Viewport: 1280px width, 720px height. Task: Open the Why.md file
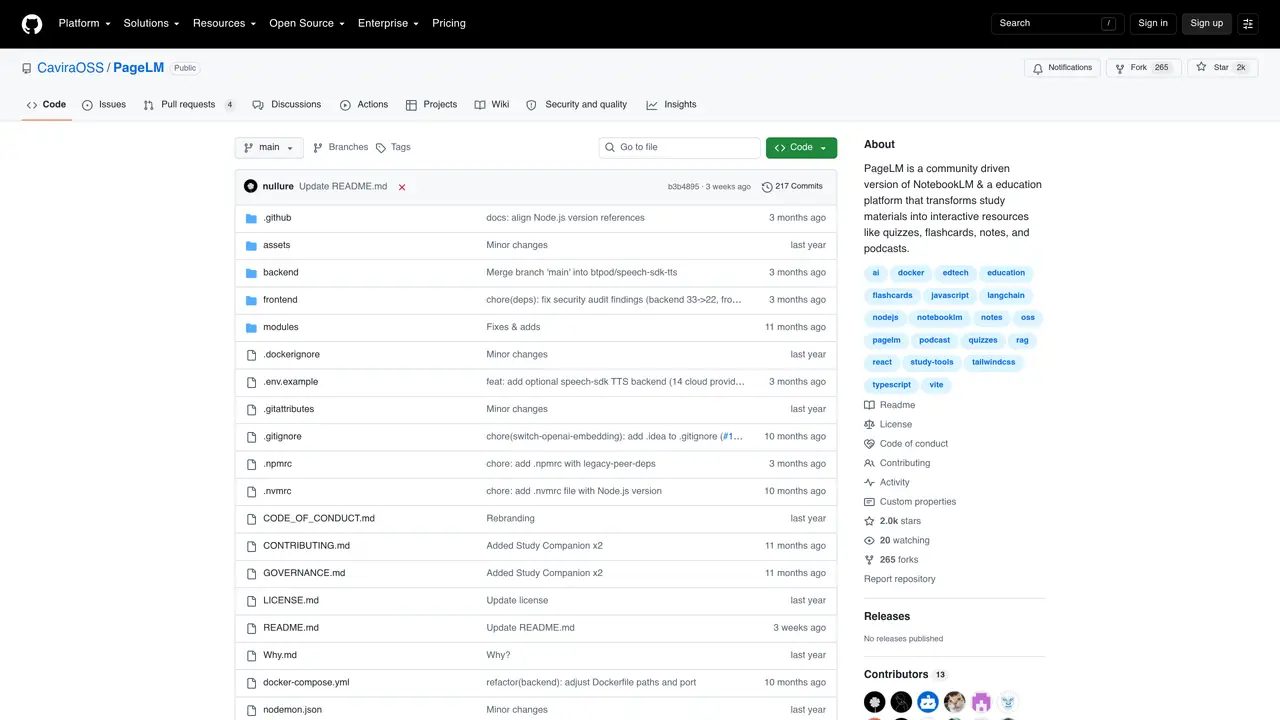tap(280, 655)
